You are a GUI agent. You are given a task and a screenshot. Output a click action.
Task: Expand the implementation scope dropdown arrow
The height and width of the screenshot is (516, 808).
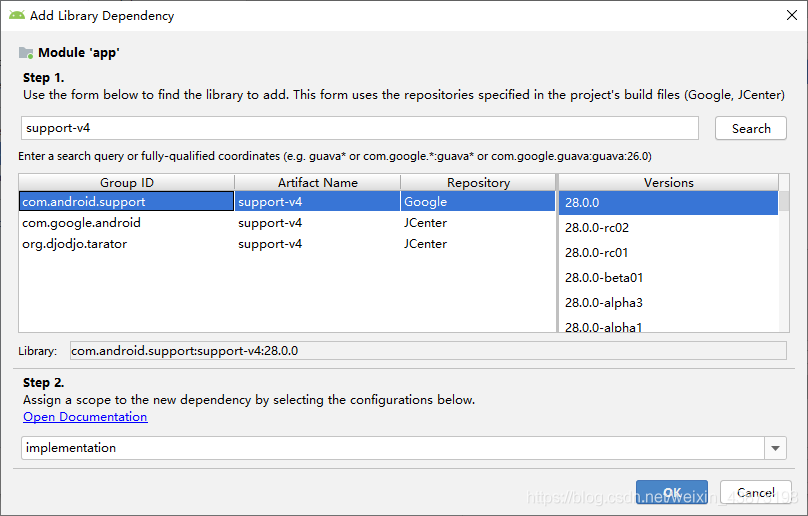(x=776, y=448)
